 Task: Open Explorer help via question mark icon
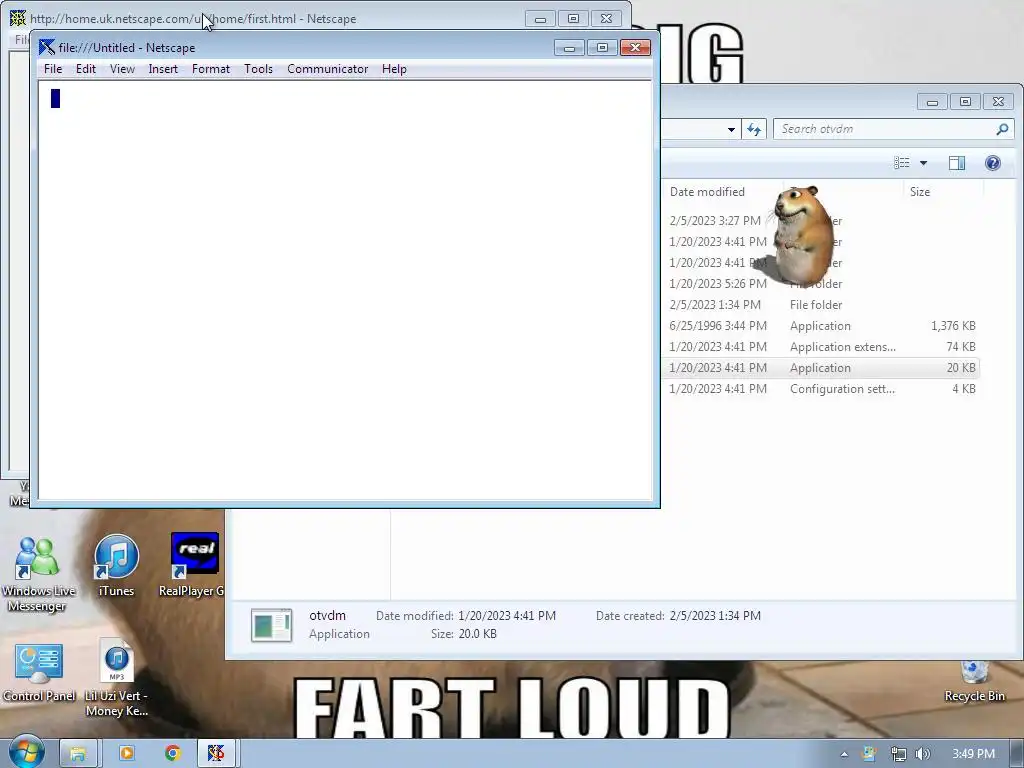point(993,163)
